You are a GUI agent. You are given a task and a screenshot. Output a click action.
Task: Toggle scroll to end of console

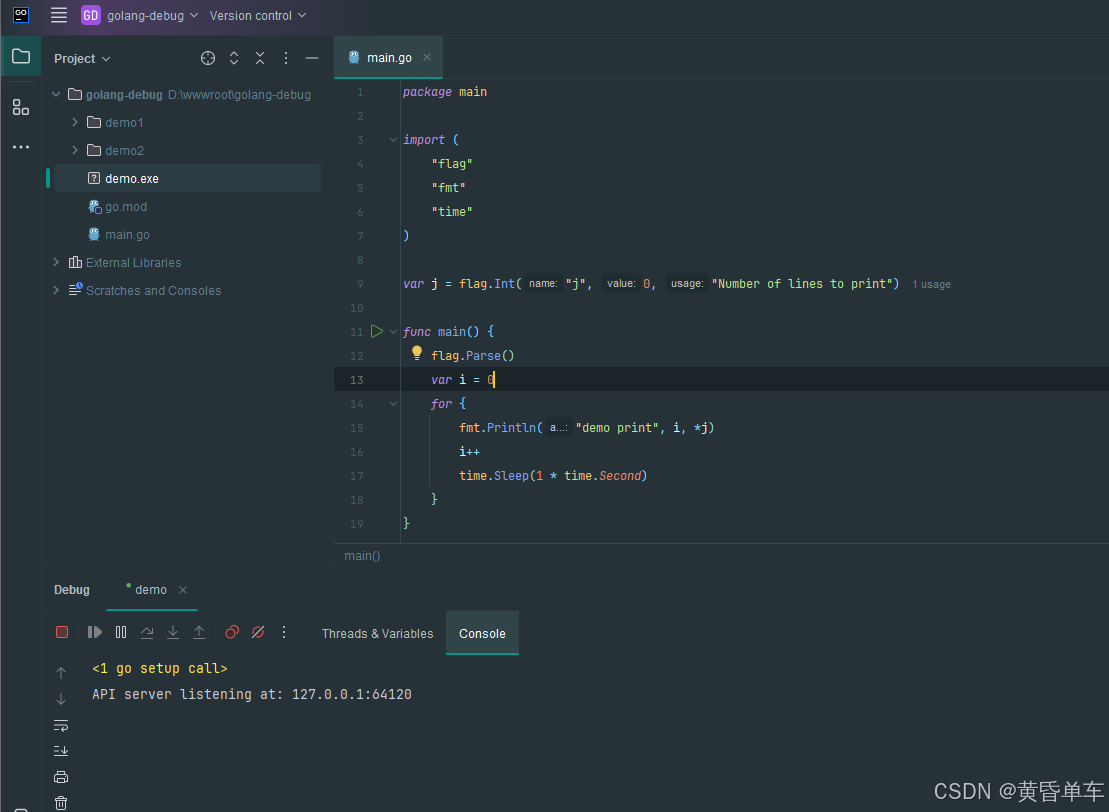click(x=61, y=751)
